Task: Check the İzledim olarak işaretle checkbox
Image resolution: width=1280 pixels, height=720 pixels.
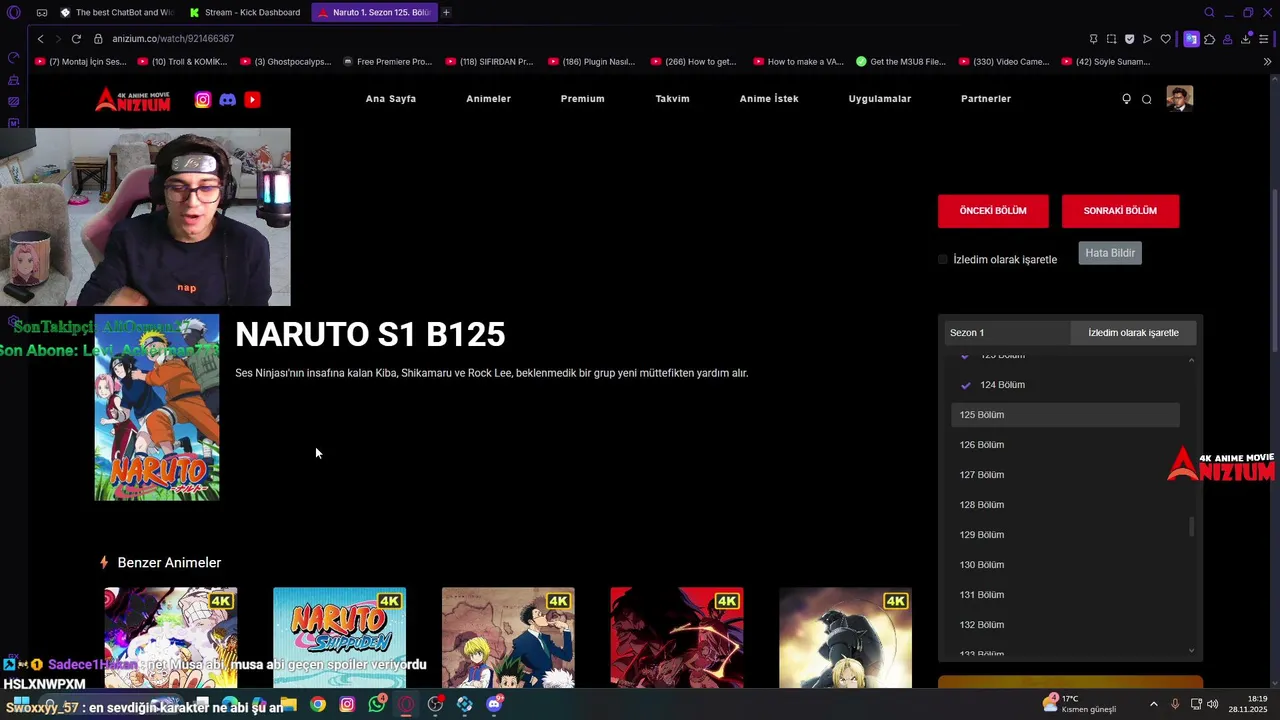Action: (x=942, y=259)
